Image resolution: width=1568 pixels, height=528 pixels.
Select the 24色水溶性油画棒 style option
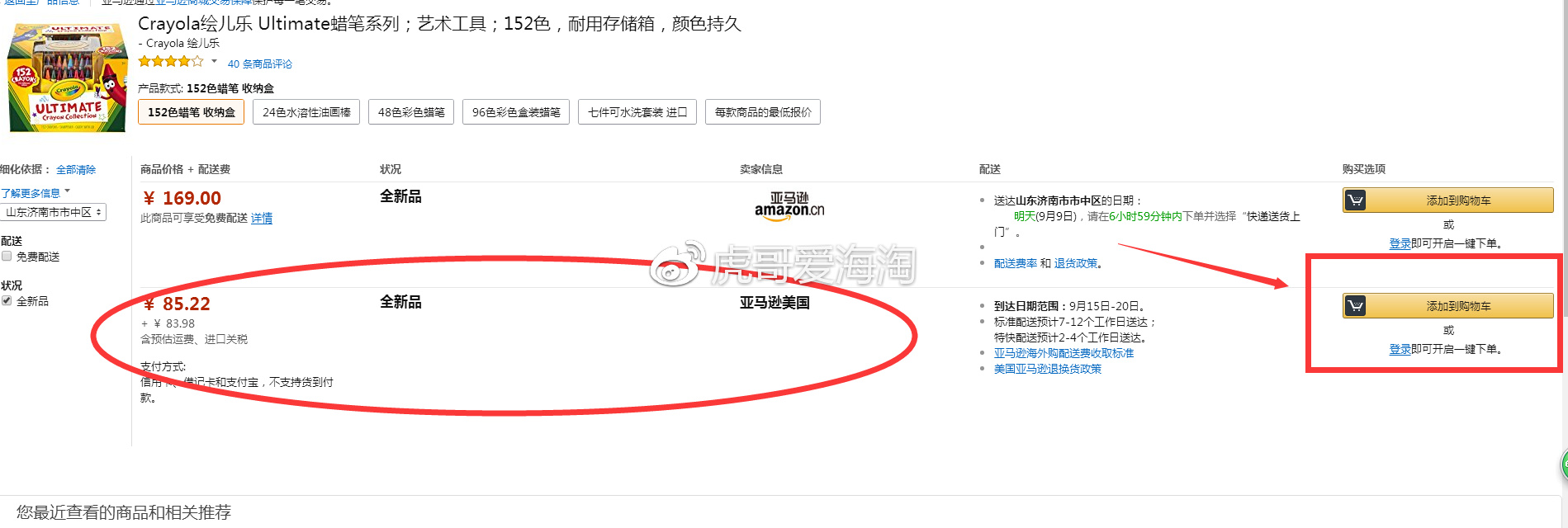coord(306,112)
